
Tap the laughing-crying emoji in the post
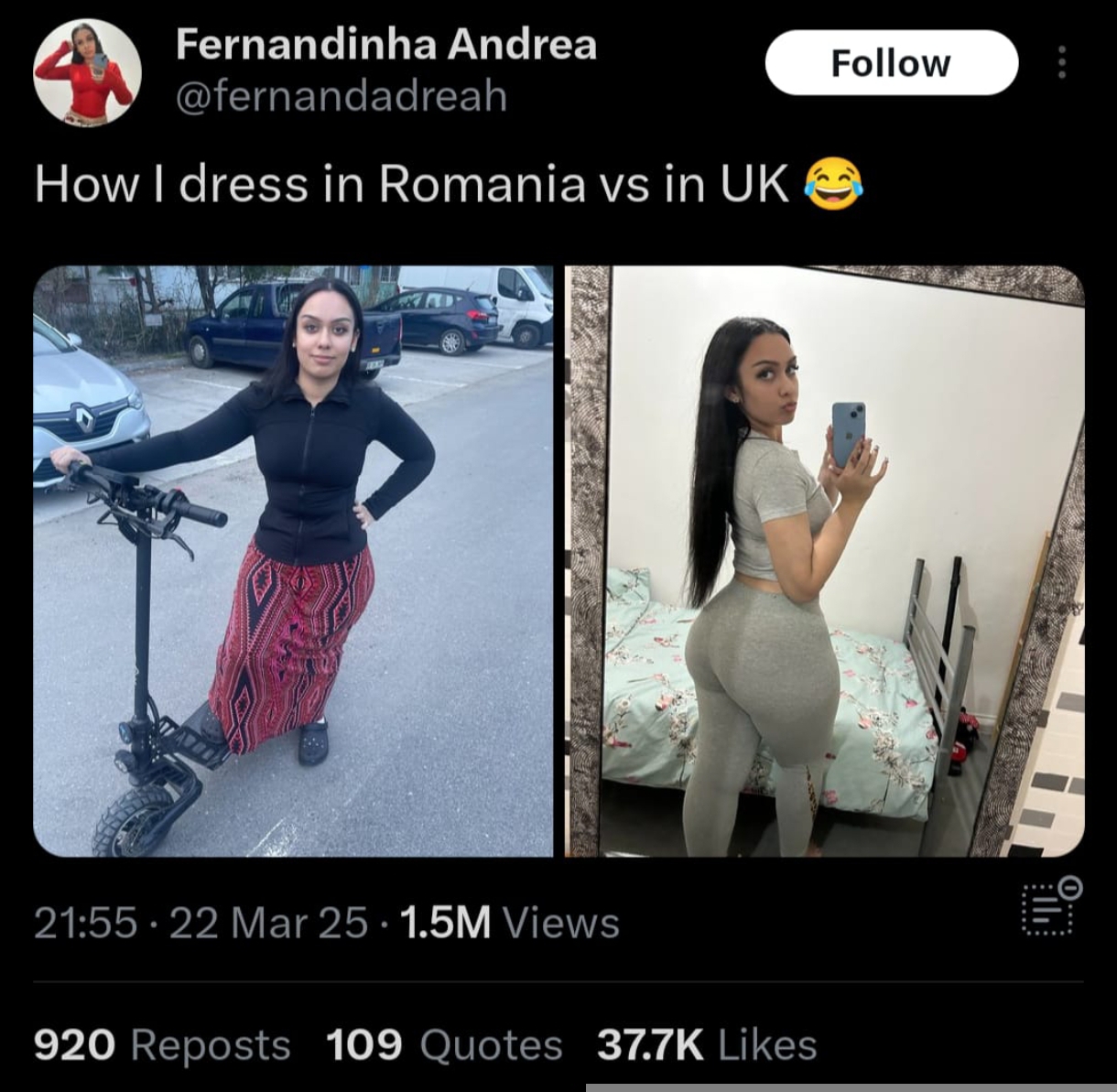point(833,184)
